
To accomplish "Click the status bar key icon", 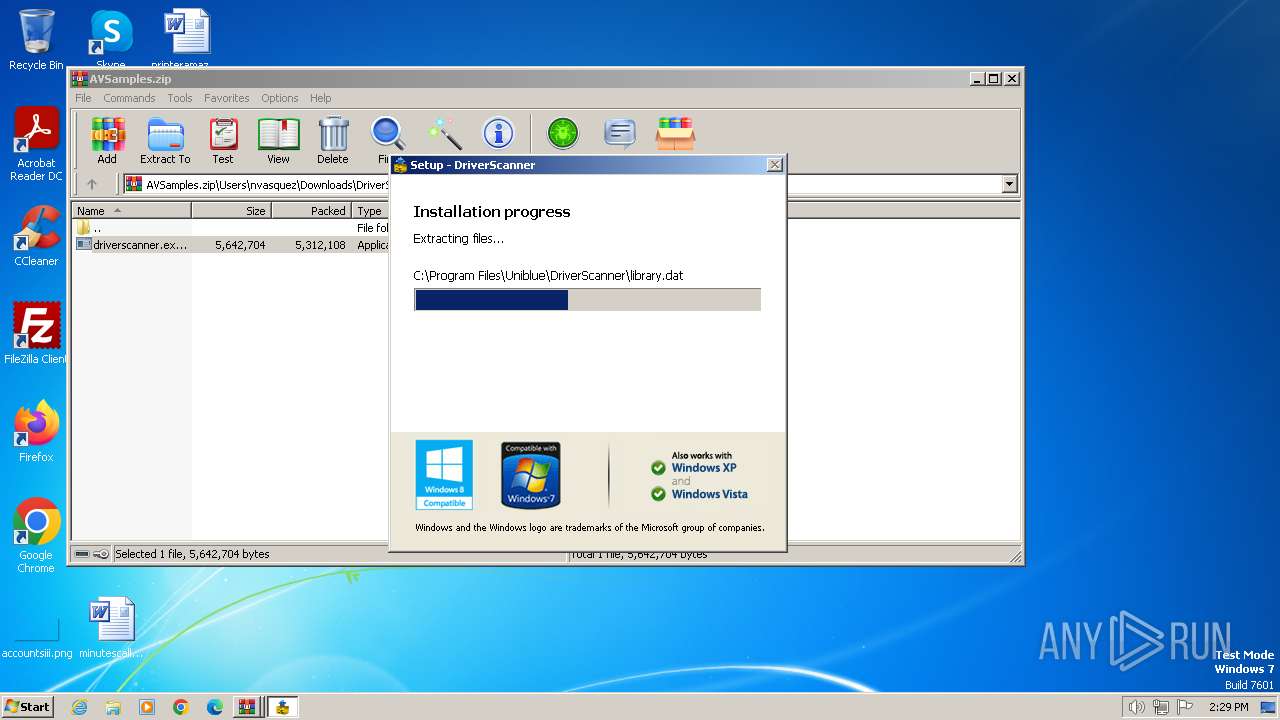I will click(x=101, y=554).
